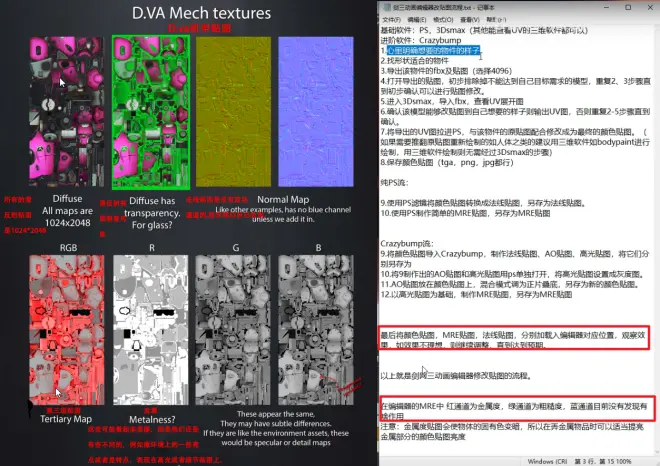Click the 'Diffuse' label under pink texture
660x466 pixels.
[67, 199]
